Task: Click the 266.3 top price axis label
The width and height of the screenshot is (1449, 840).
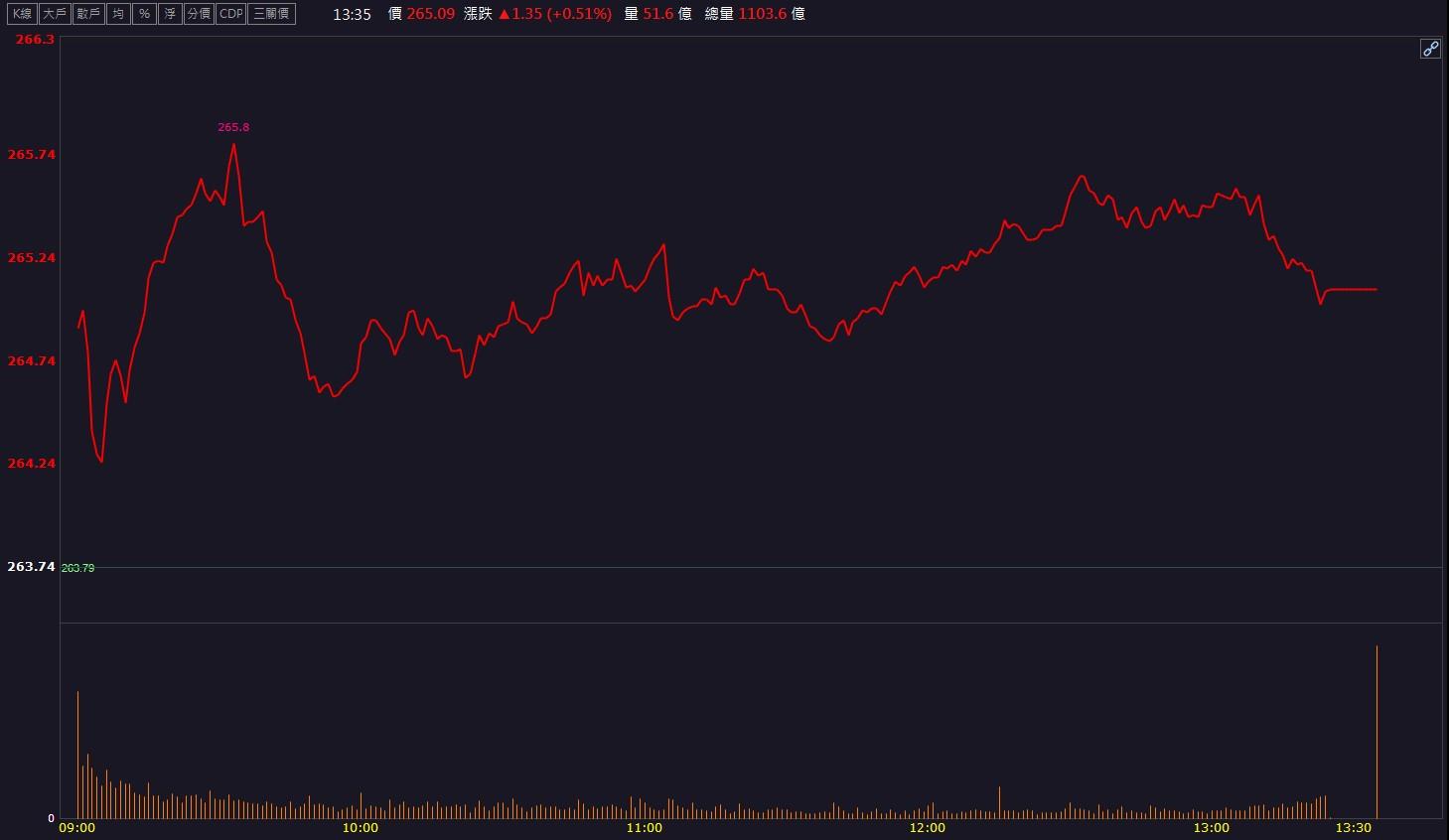Action: [36, 40]
